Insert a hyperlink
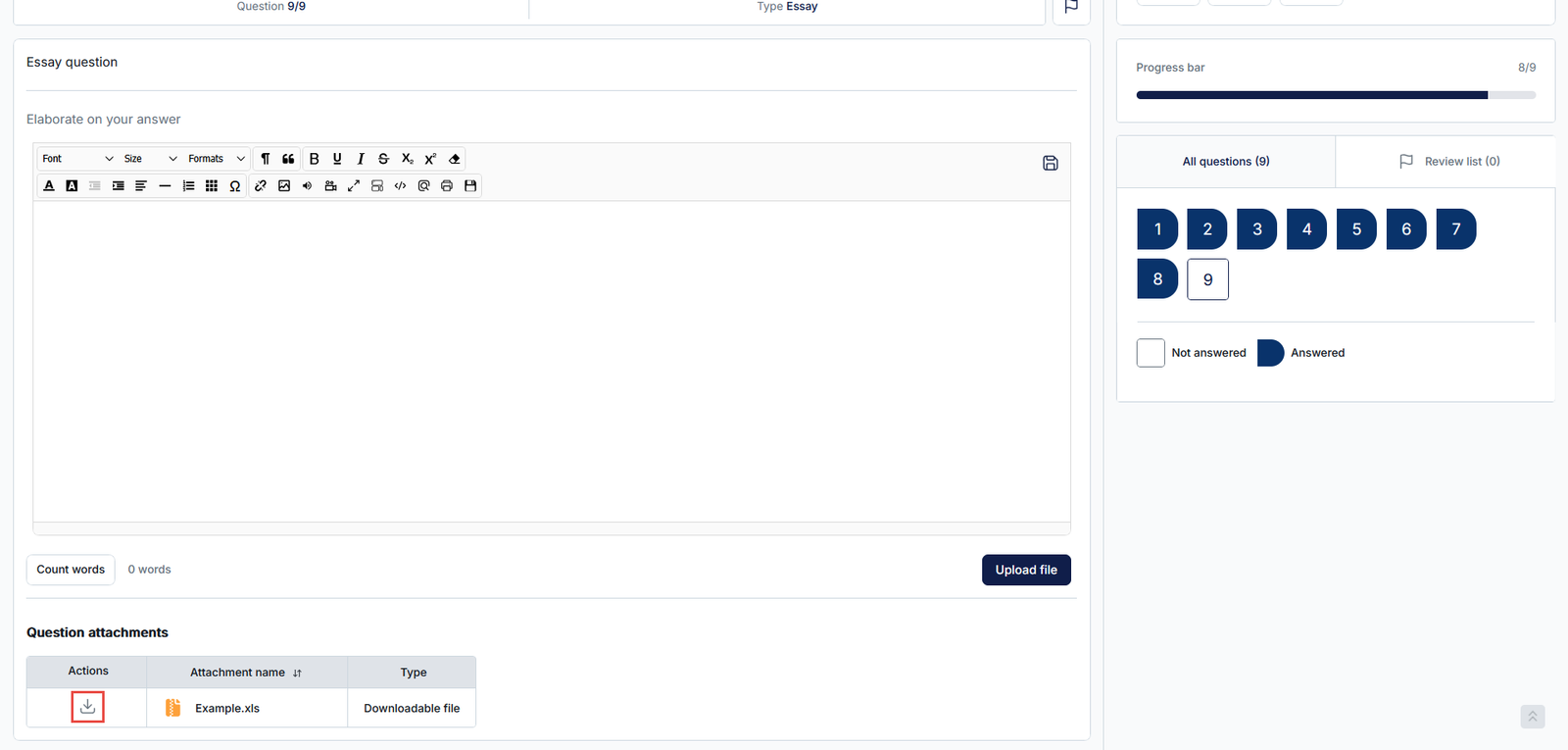 pos(261,185)
